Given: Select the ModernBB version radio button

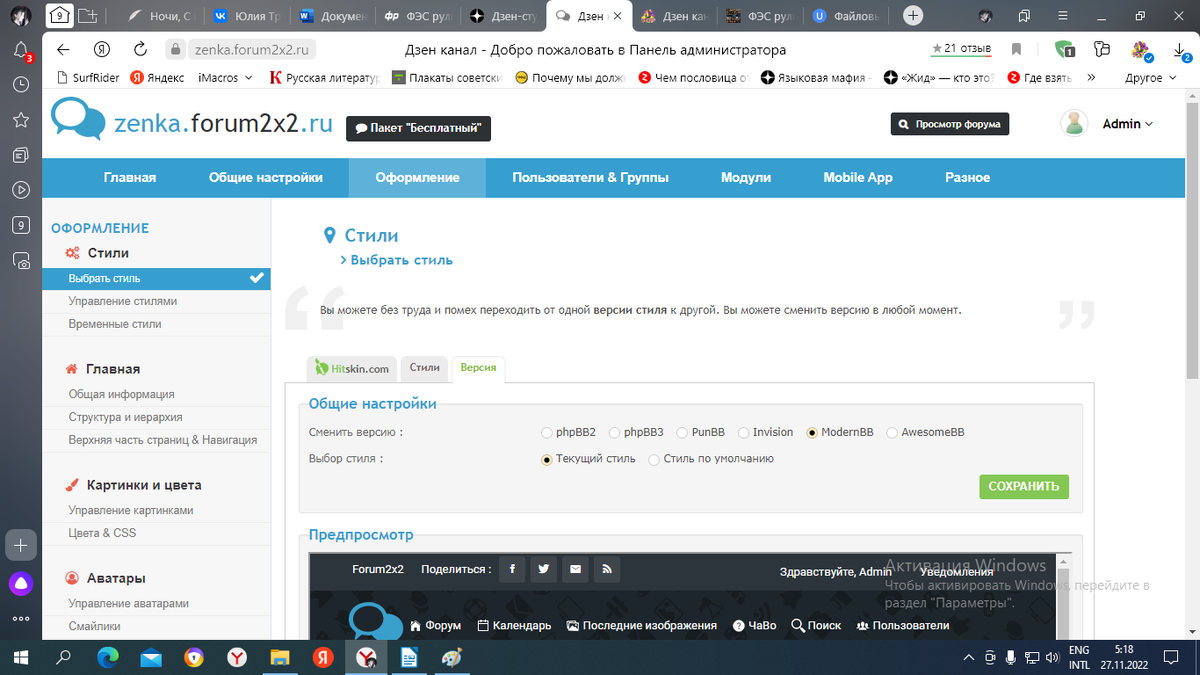Looking at the screenshot, I should [812, 433].
